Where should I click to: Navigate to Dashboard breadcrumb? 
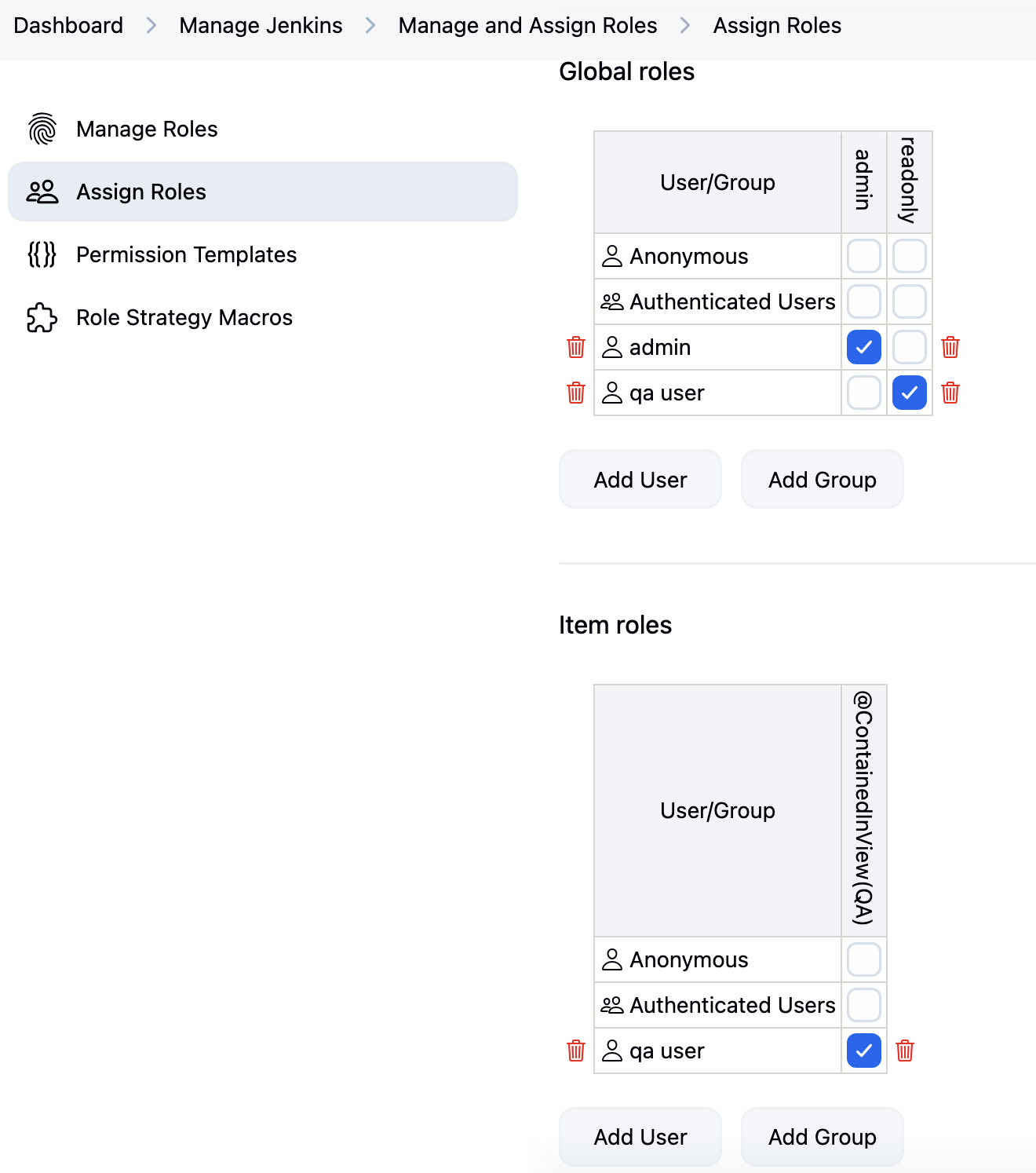pos(68,26)
